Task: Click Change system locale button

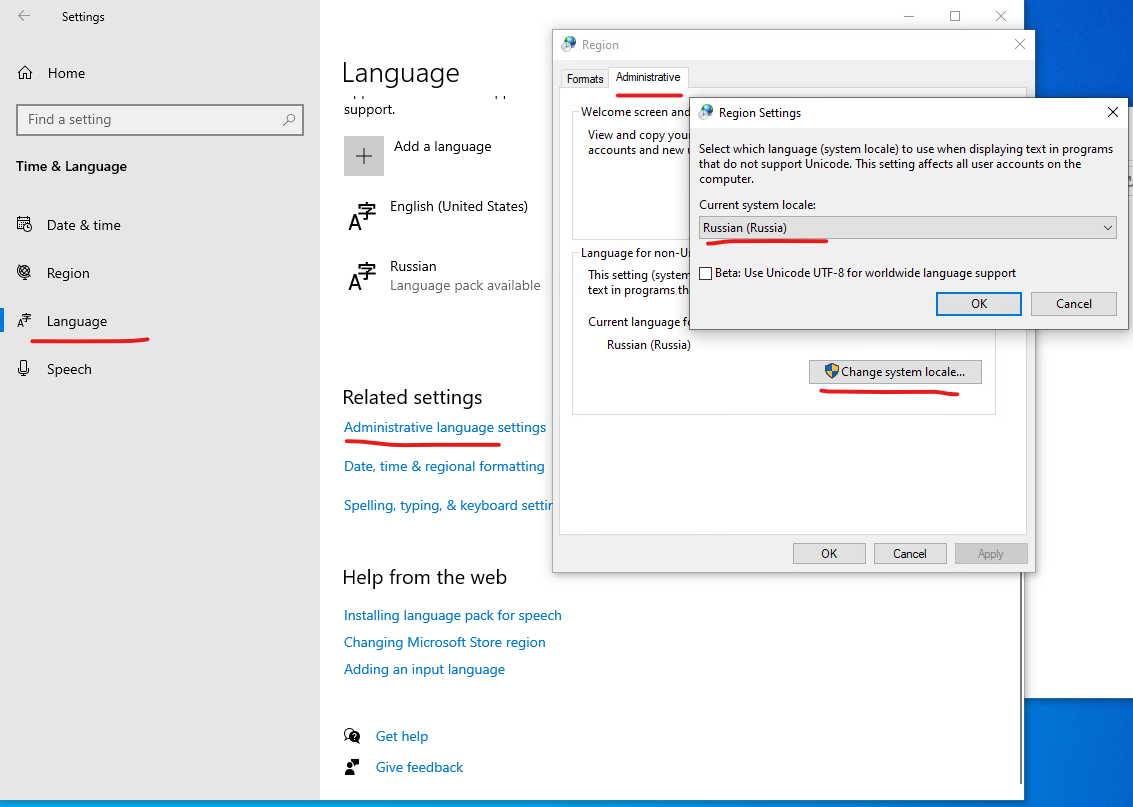Action: point(895,371)
